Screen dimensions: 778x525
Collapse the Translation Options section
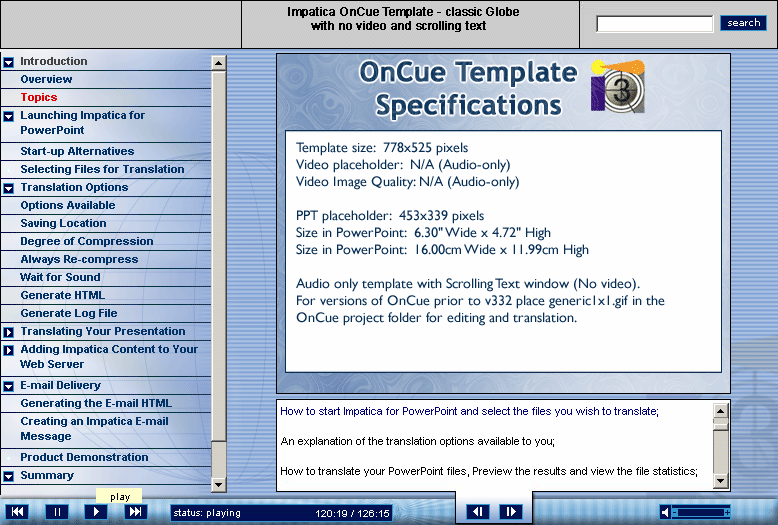[8, 189]
